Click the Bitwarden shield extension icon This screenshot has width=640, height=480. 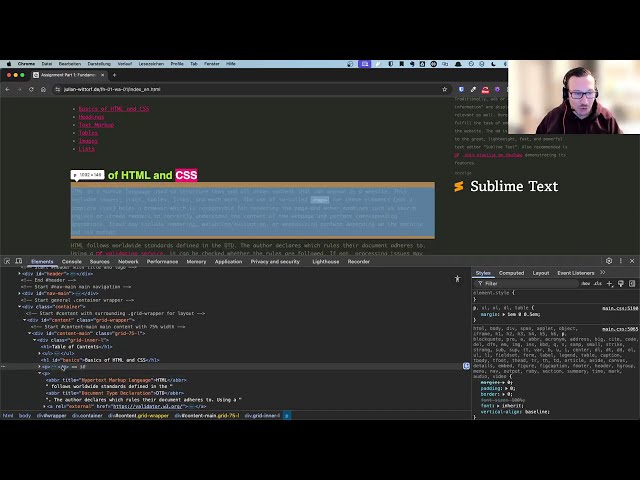pyautogui.click(x=461, y=89)
